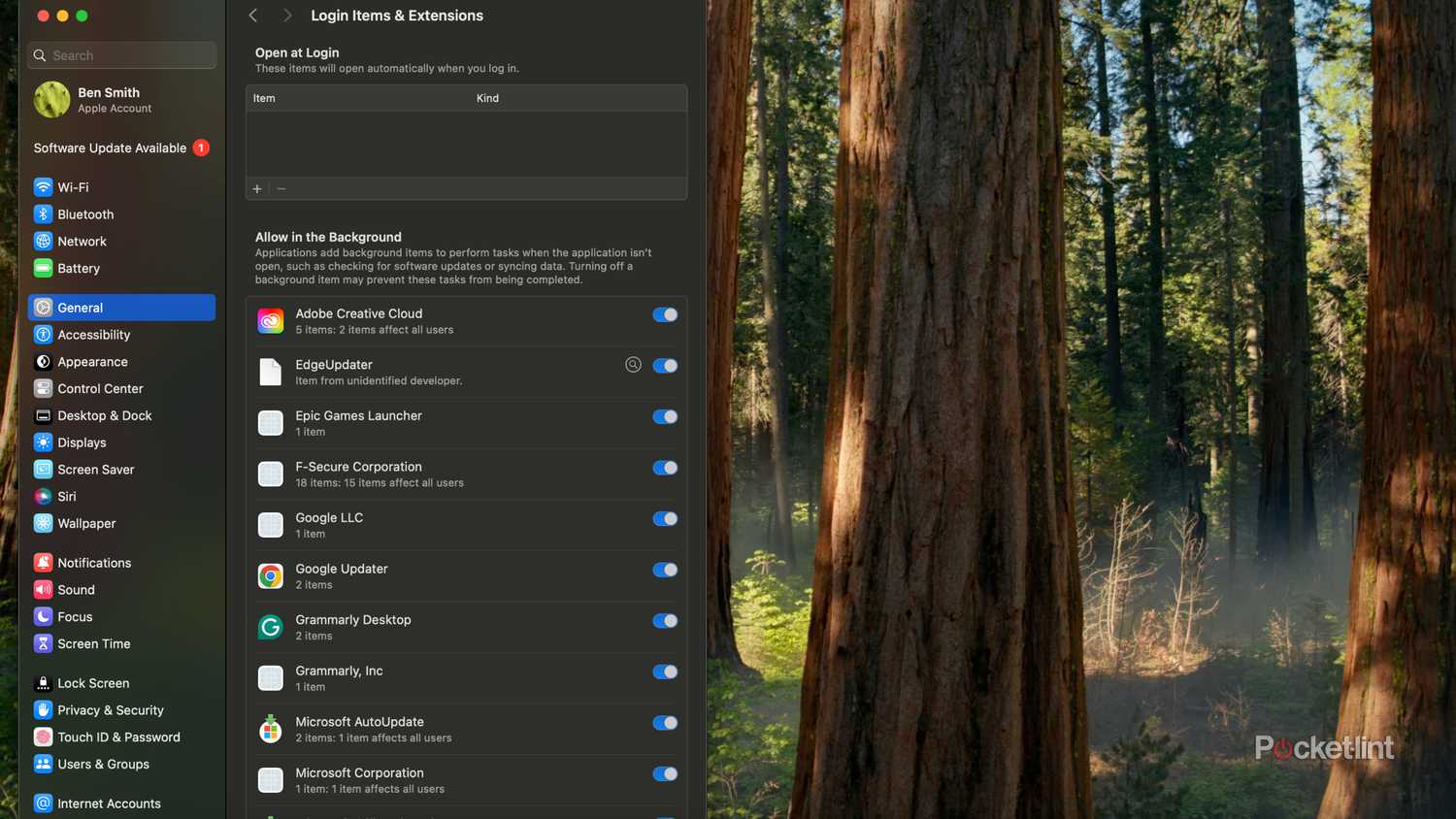Open the Displays settings section
Screen dimensions: 1456x819
click(121, 442)
